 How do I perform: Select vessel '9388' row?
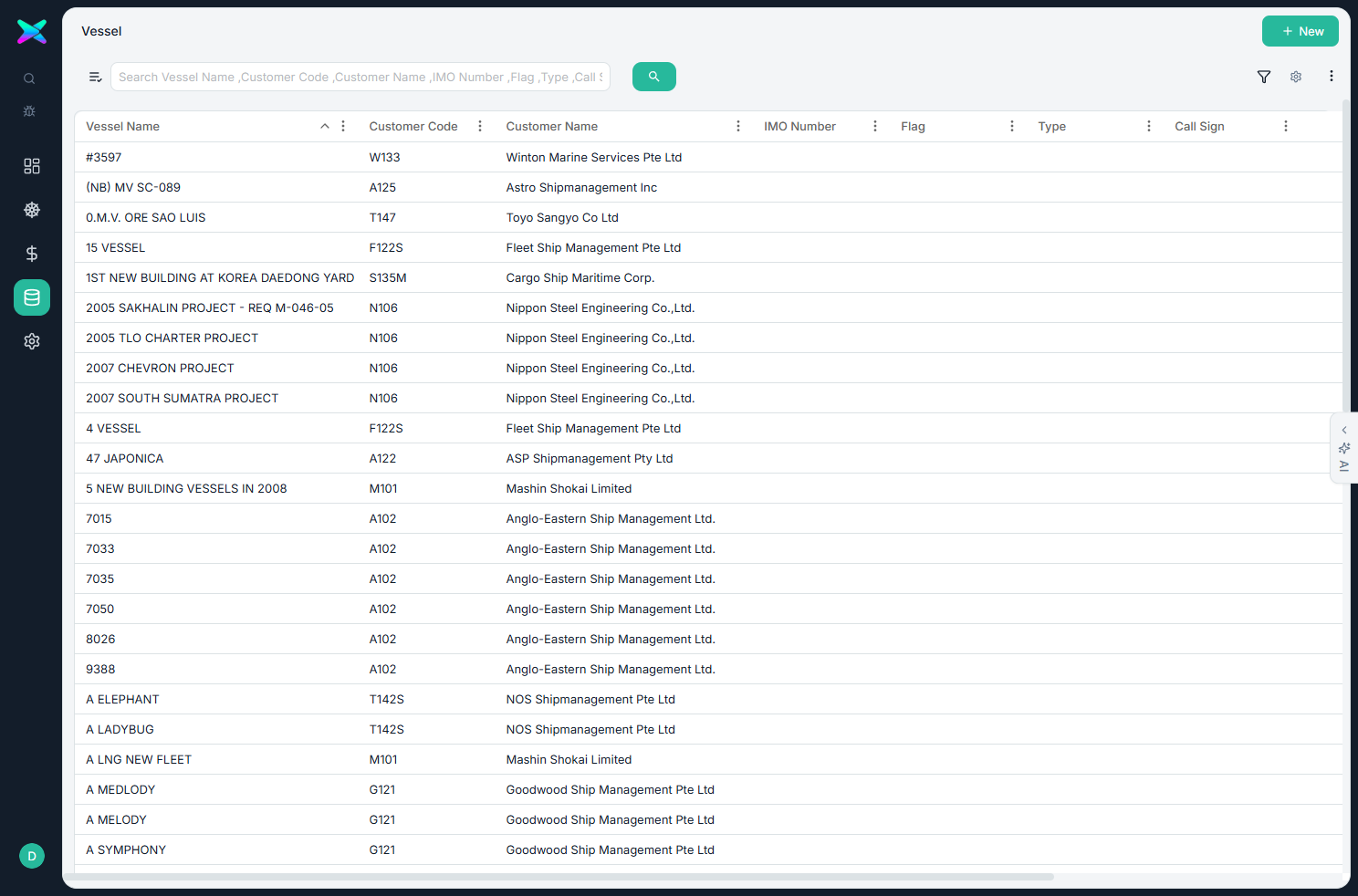click(x=708, y=669)
